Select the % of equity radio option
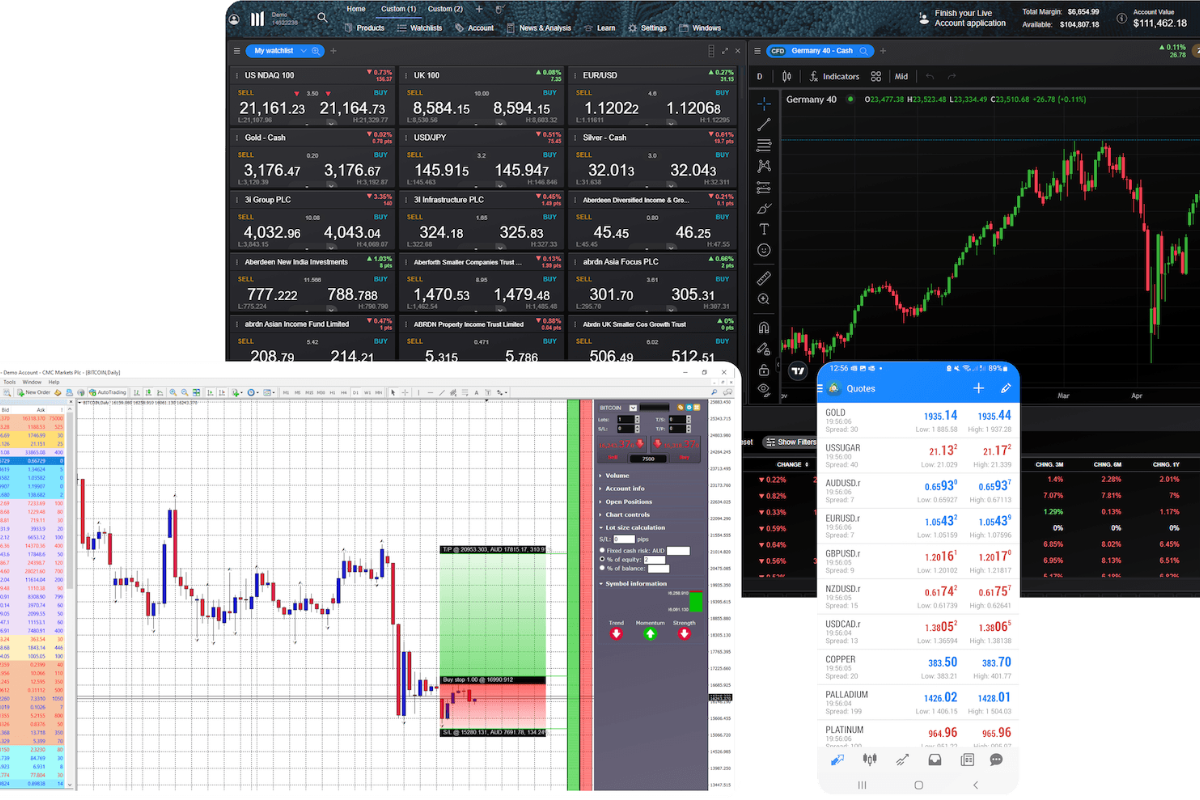 tap(601, 560)
